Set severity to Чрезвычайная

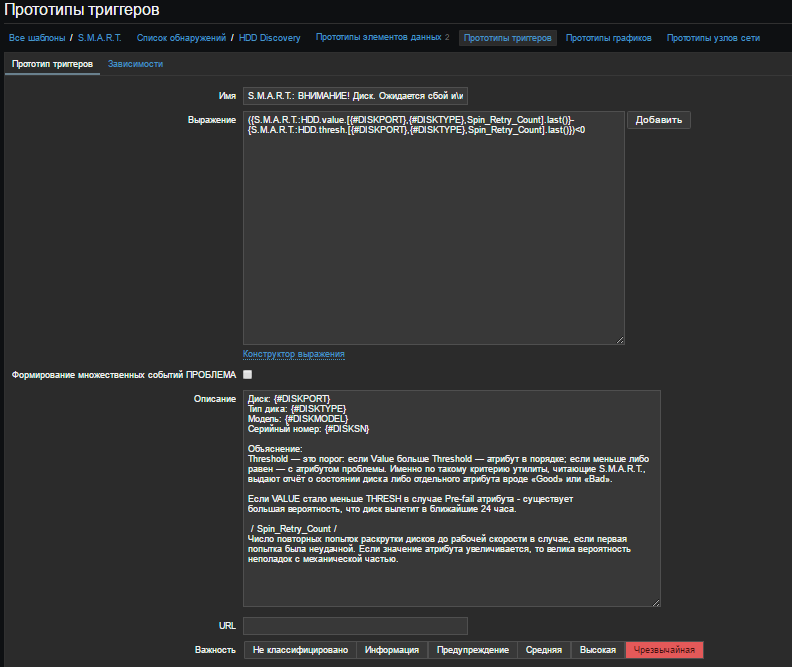click(x=664, y=650)
